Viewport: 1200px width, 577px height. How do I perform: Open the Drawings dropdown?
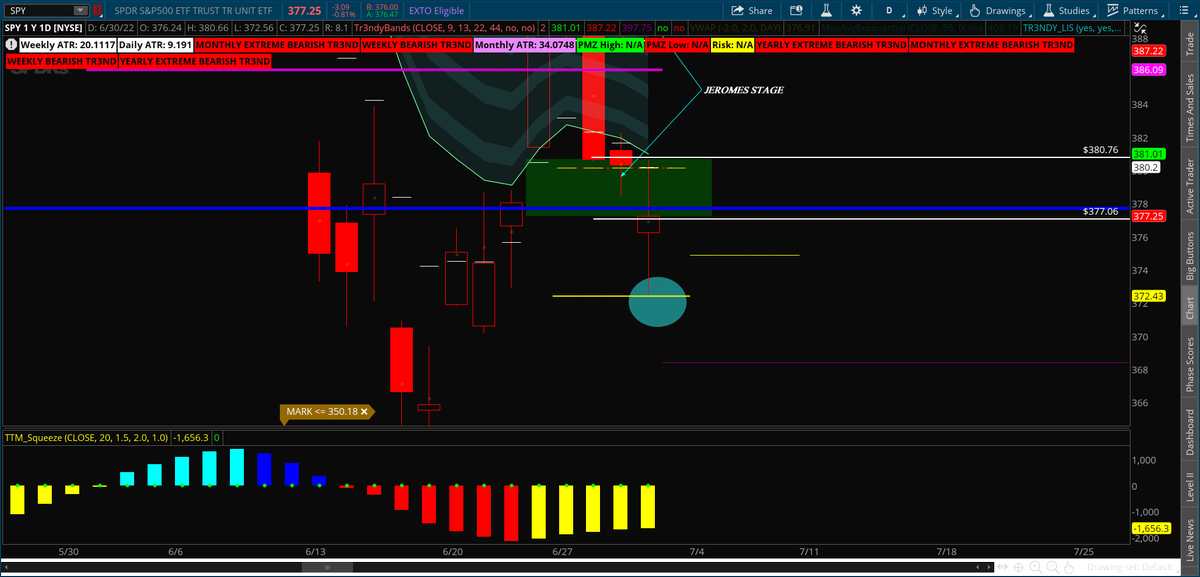pyautogui.click(x=997, y=10)
